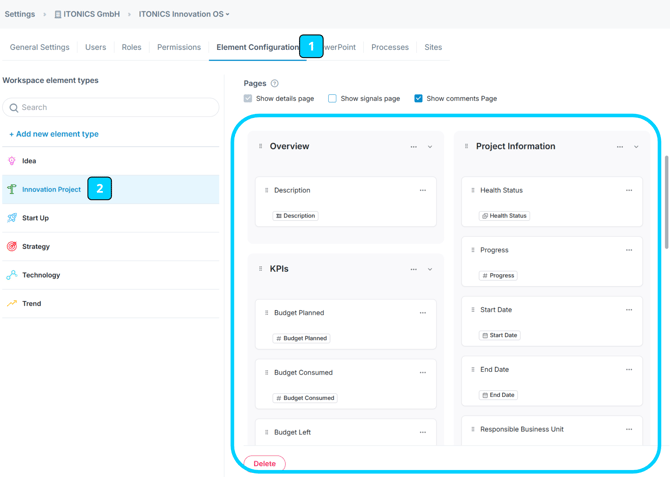The image size is (670, 477).
Task: Click the element type Search field
Action: coord(110,107)
